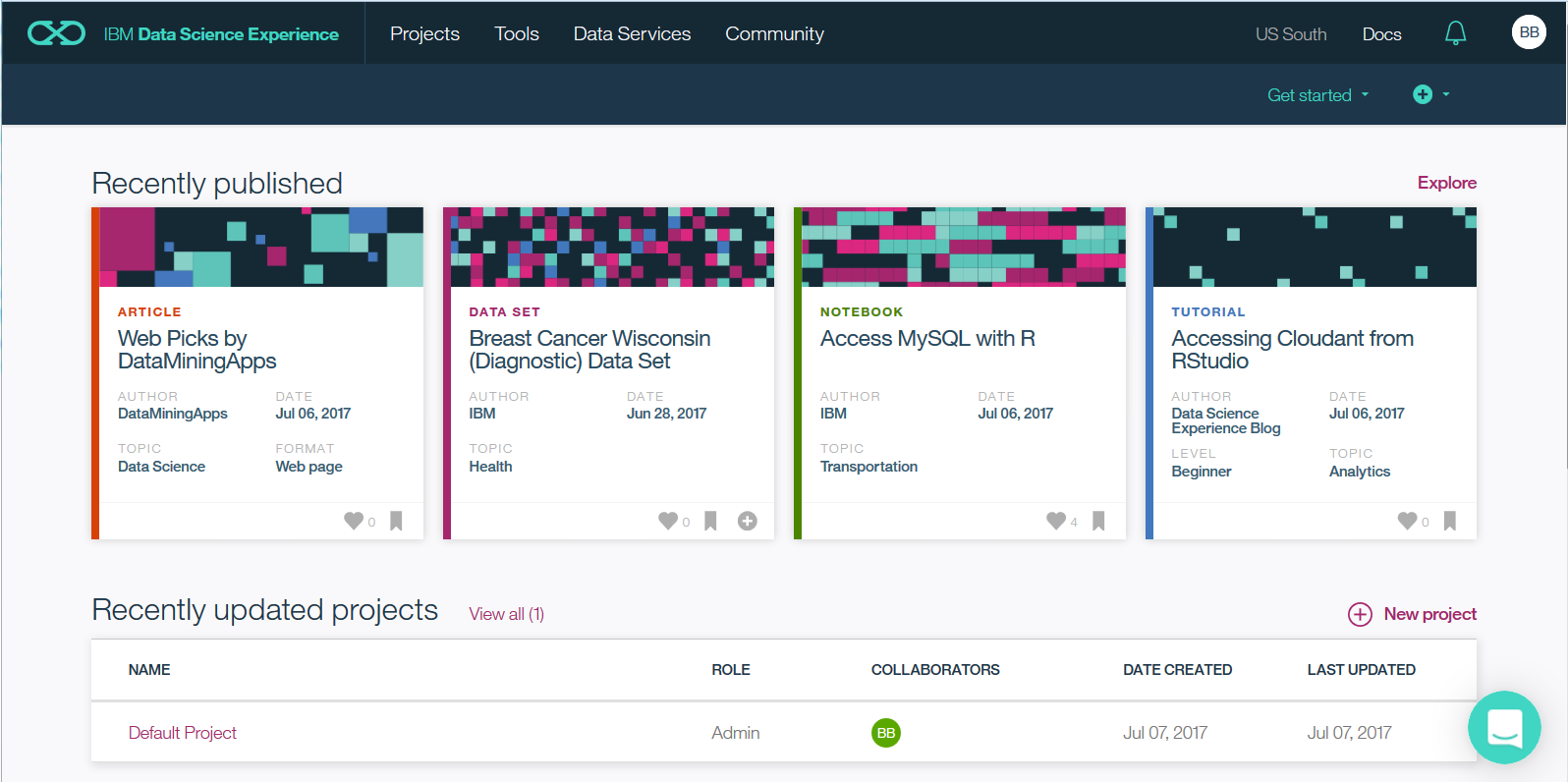Click the Beginner level text
1568x782 pixels.
coord(1201,472)
